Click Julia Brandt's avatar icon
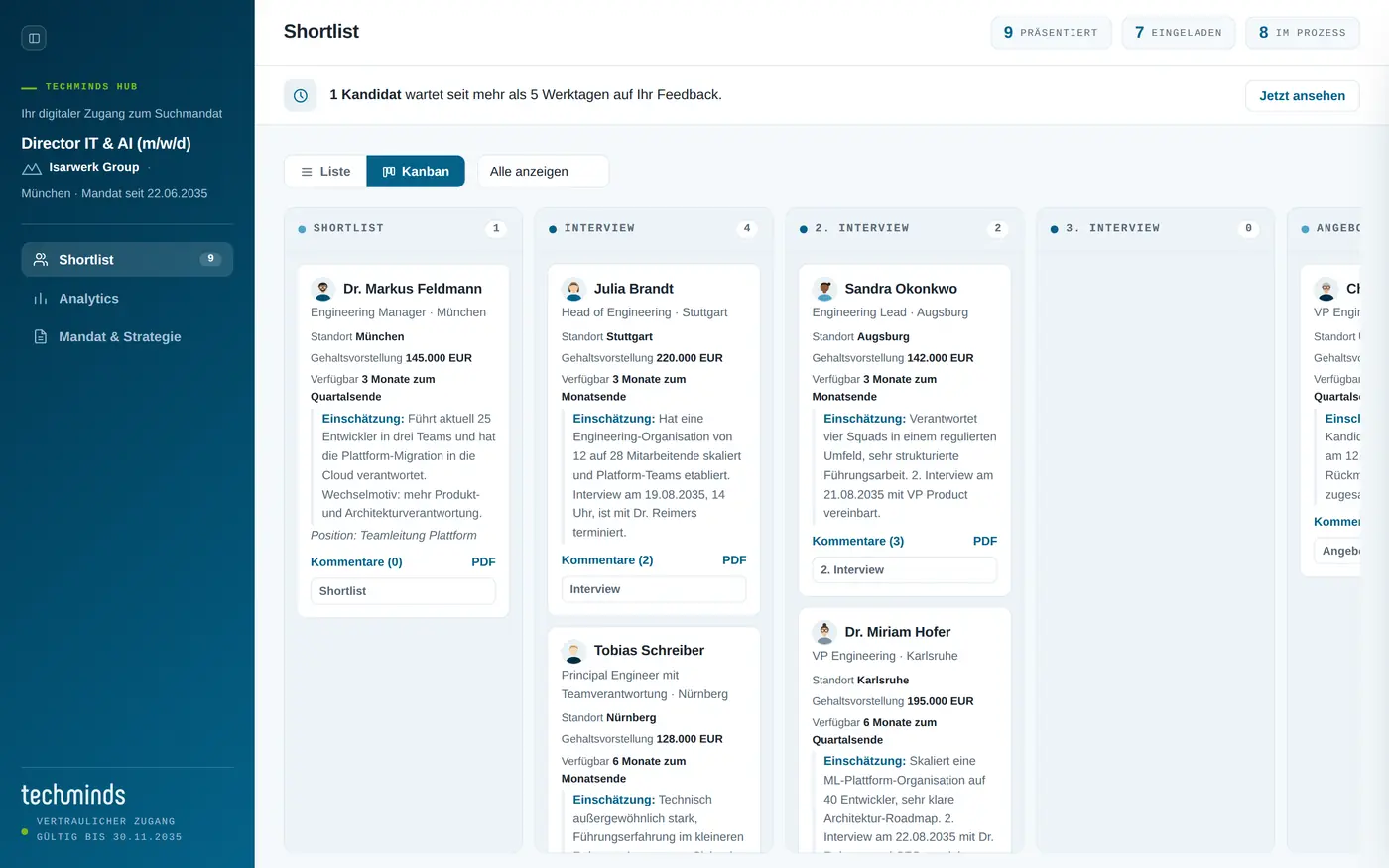 (x=573, y=289)
